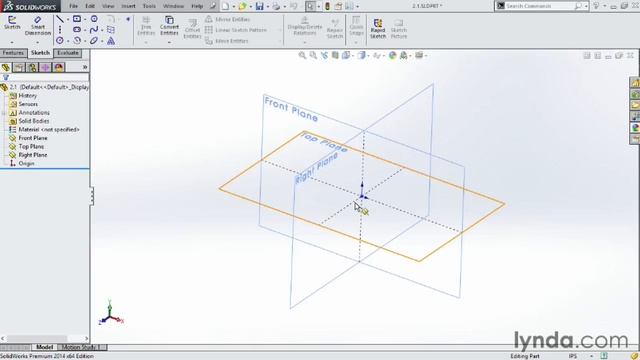Select Front Plane in the feature tree
The height and width of the screenshot is (360, 640).
(x=33, y=138)
